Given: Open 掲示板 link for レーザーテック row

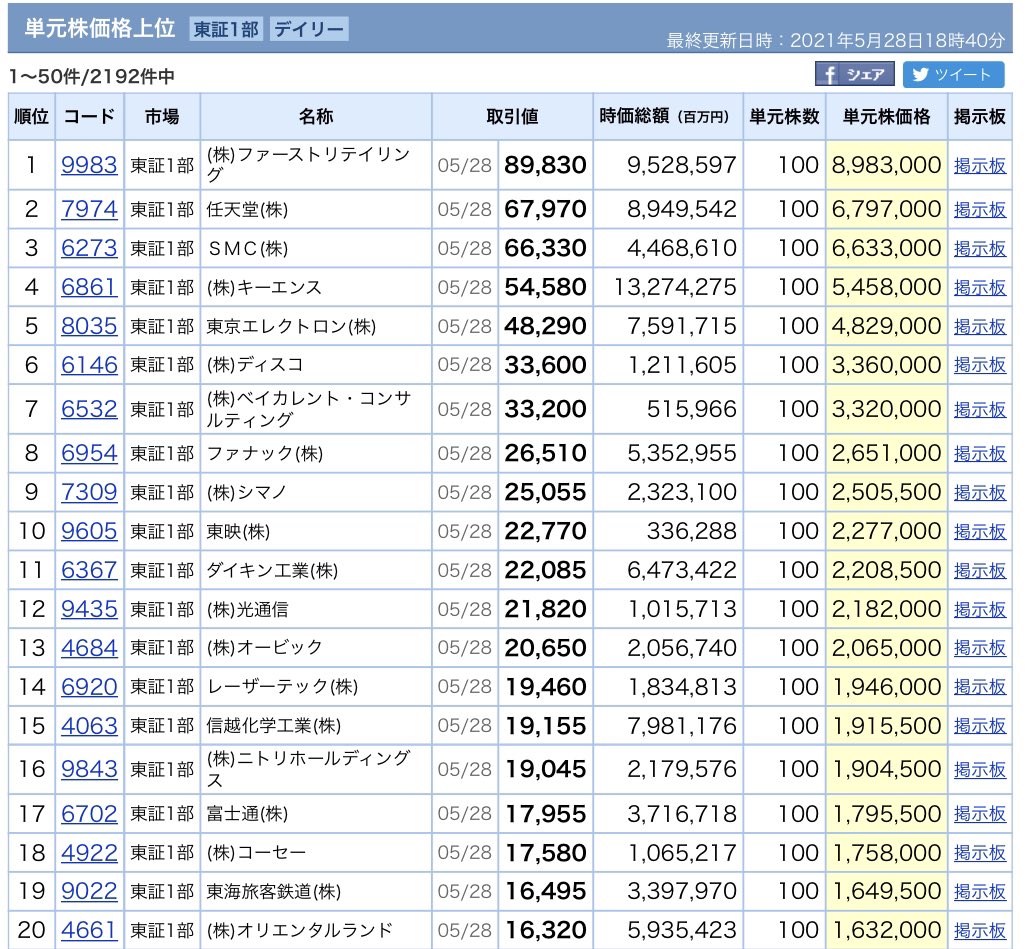Looking at the screenshot, I should click(980, 686).
